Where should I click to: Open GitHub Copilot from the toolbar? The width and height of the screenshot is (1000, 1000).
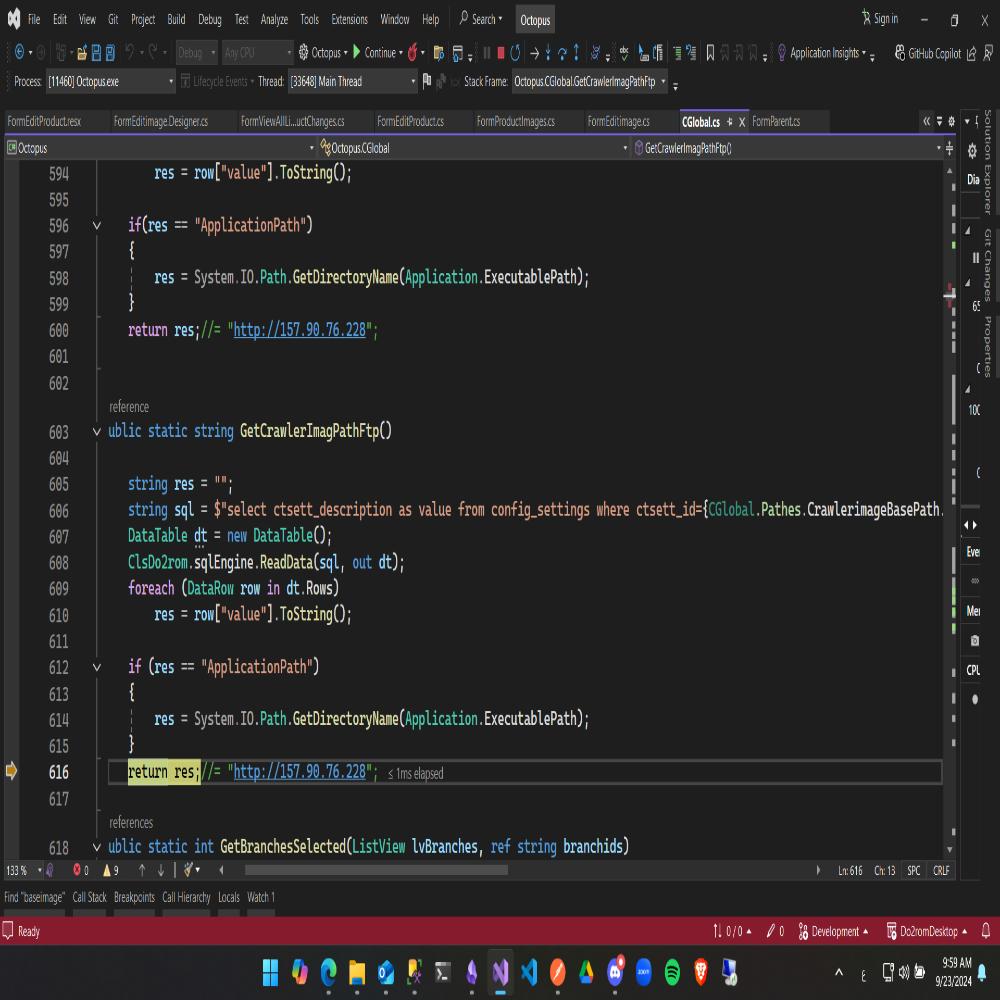click(928, 53)
